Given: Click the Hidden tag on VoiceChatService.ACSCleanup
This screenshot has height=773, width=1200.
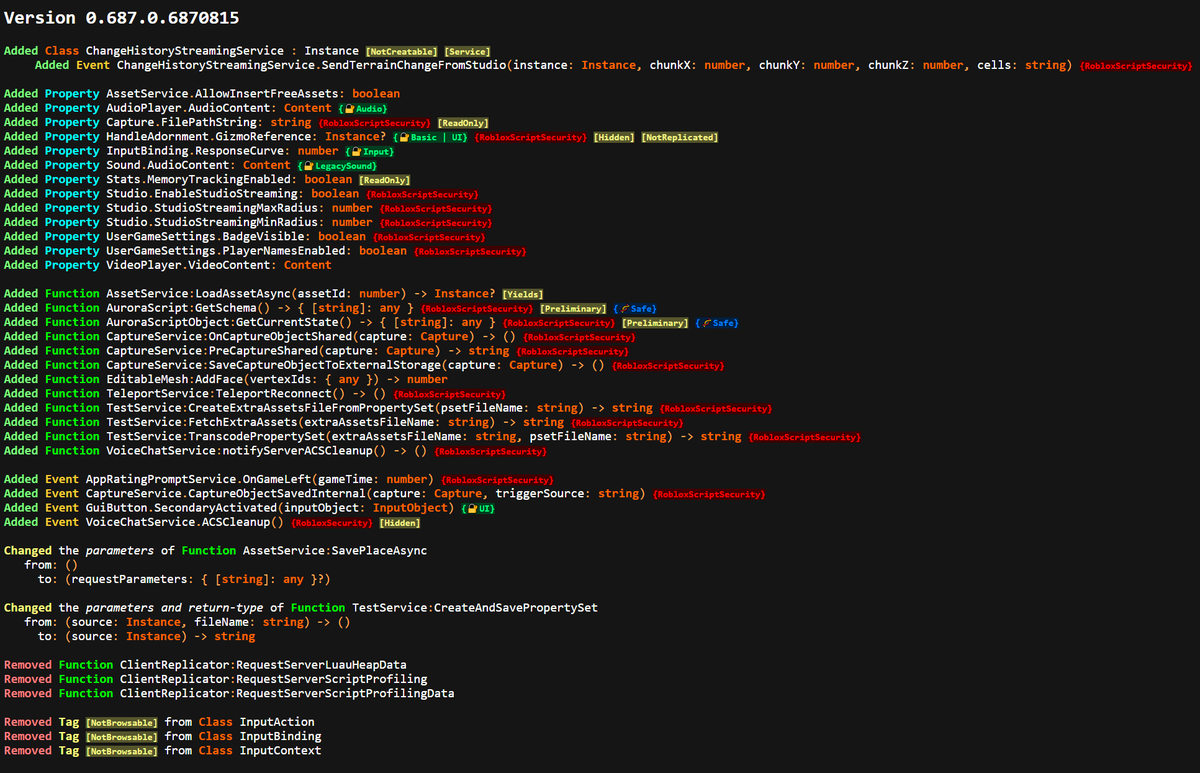Looking at the screenshot, I should point(399,522).
